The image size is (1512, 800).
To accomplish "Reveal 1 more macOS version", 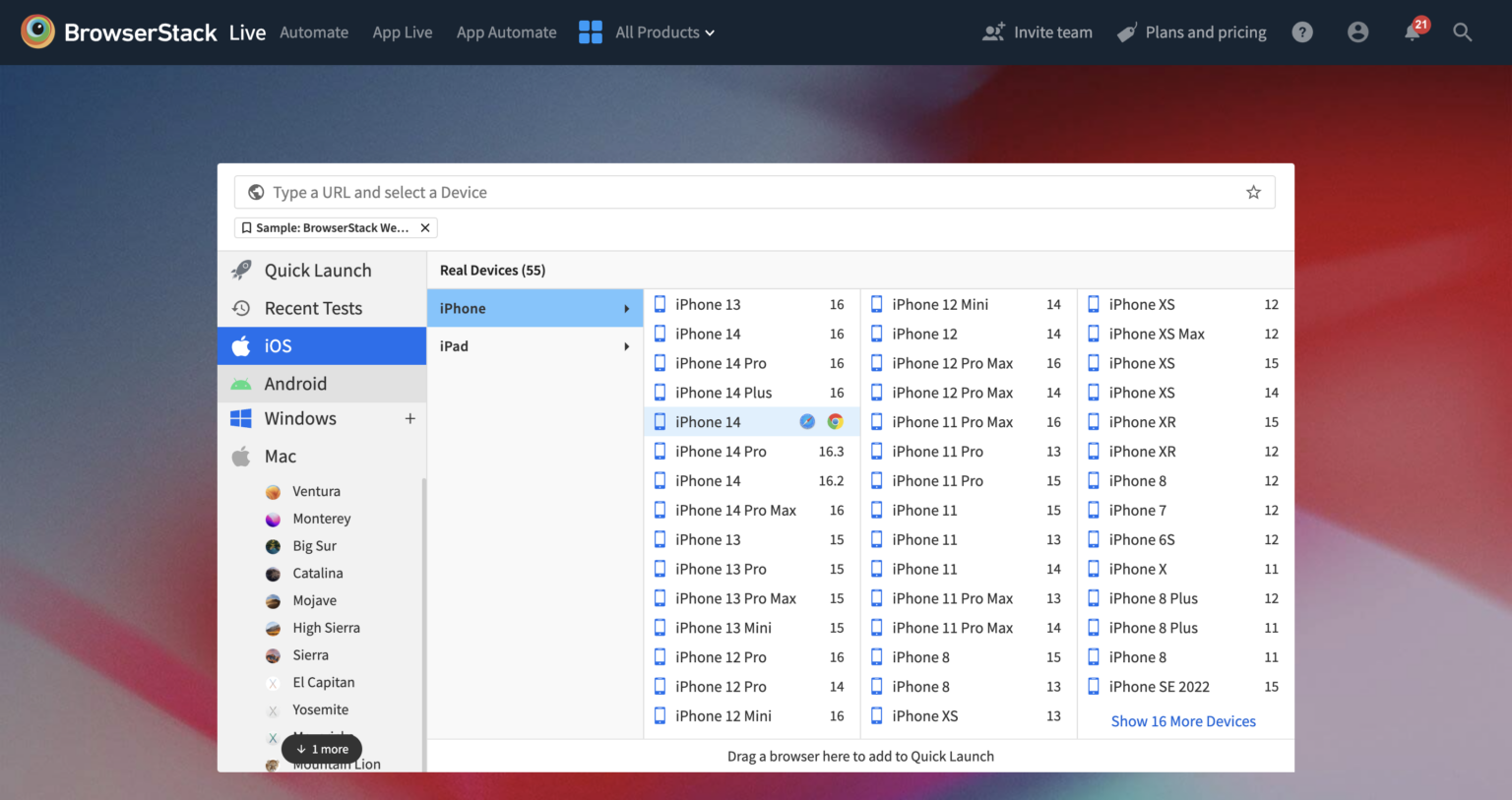I will point(321,749).
